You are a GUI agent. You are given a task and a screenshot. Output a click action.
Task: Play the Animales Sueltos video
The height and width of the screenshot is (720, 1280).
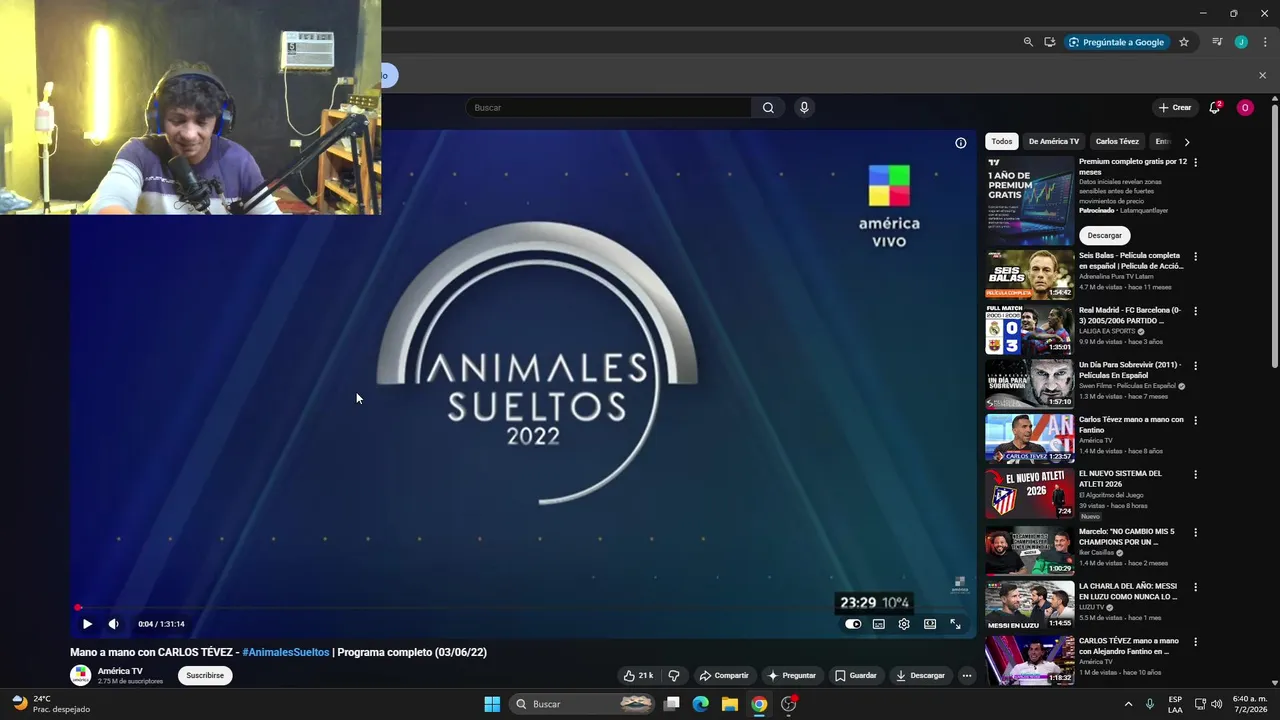point(87,624)
